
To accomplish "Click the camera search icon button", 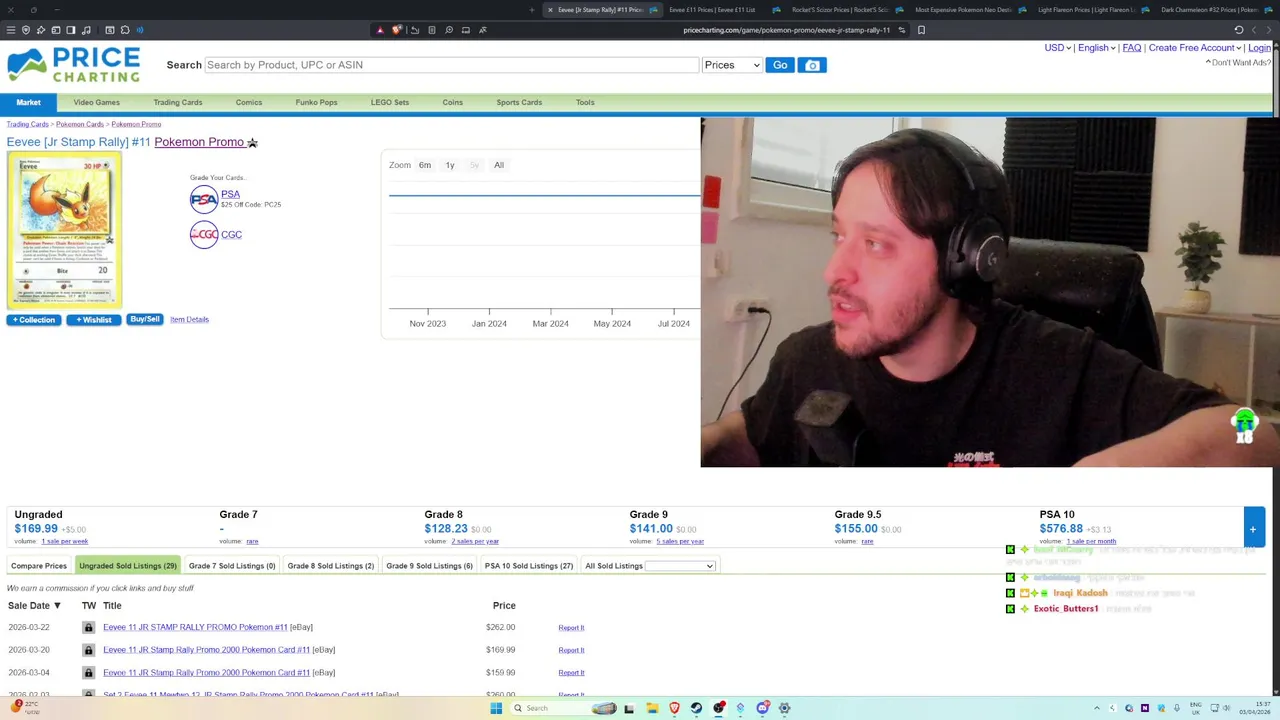I will pos(811,65).
